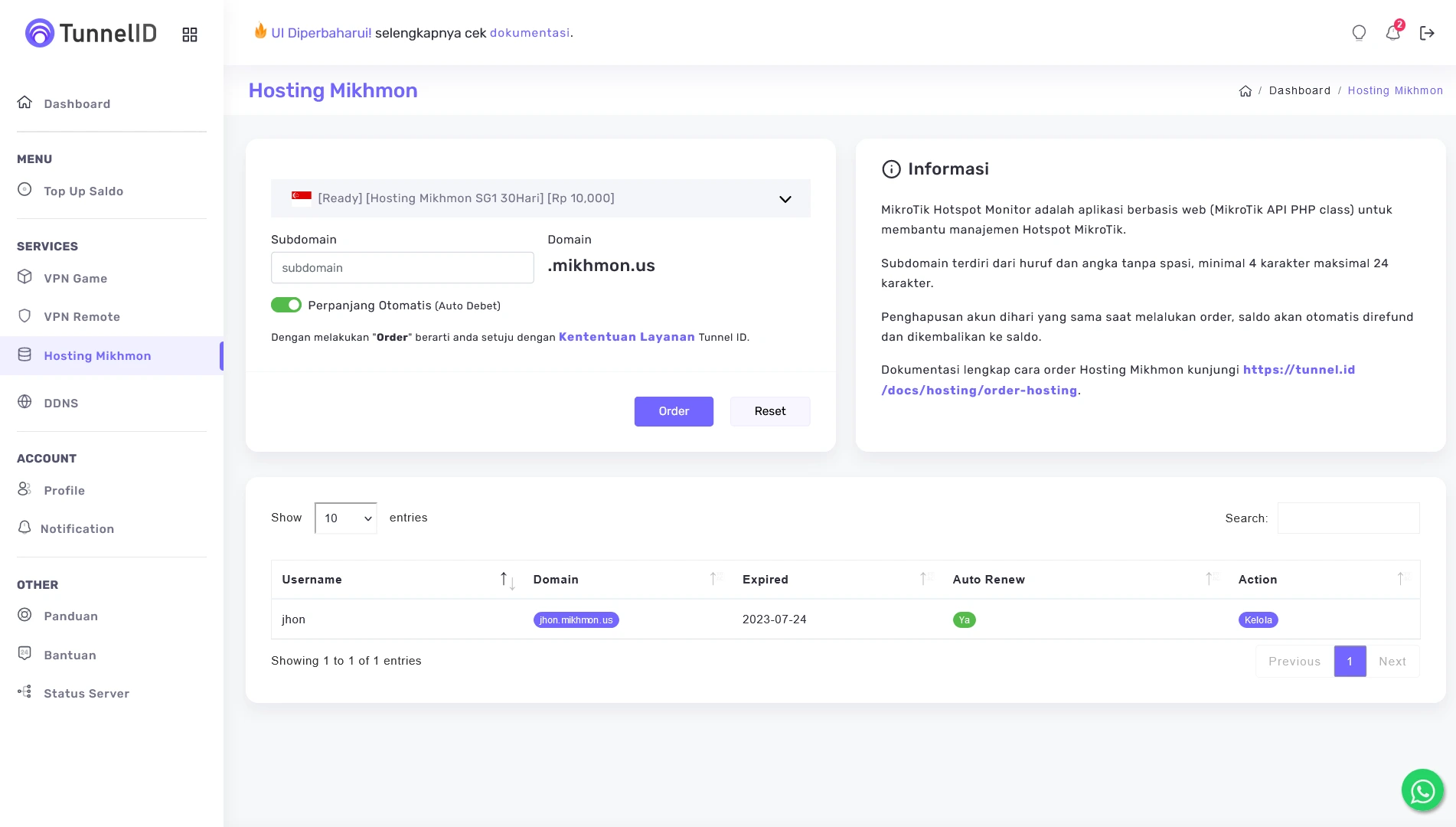Click the Username column header
1456x827 pixels.
[312, 580]
